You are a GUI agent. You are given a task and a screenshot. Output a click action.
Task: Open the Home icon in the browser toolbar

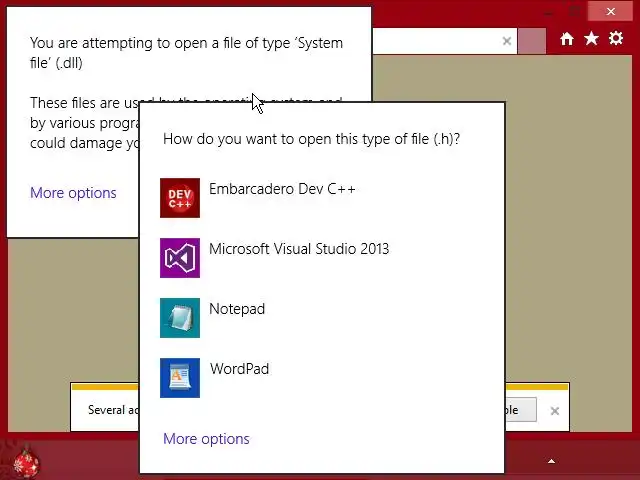[567, 39]
